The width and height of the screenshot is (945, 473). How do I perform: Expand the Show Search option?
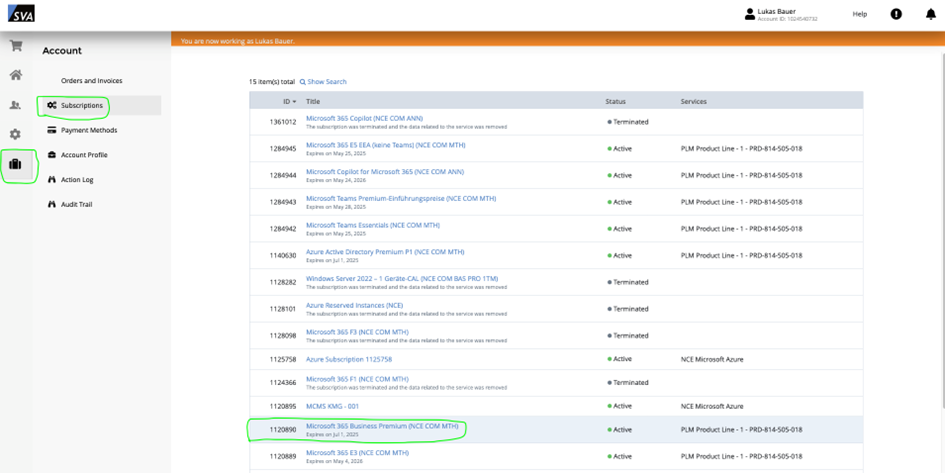[x=323, y=82]
